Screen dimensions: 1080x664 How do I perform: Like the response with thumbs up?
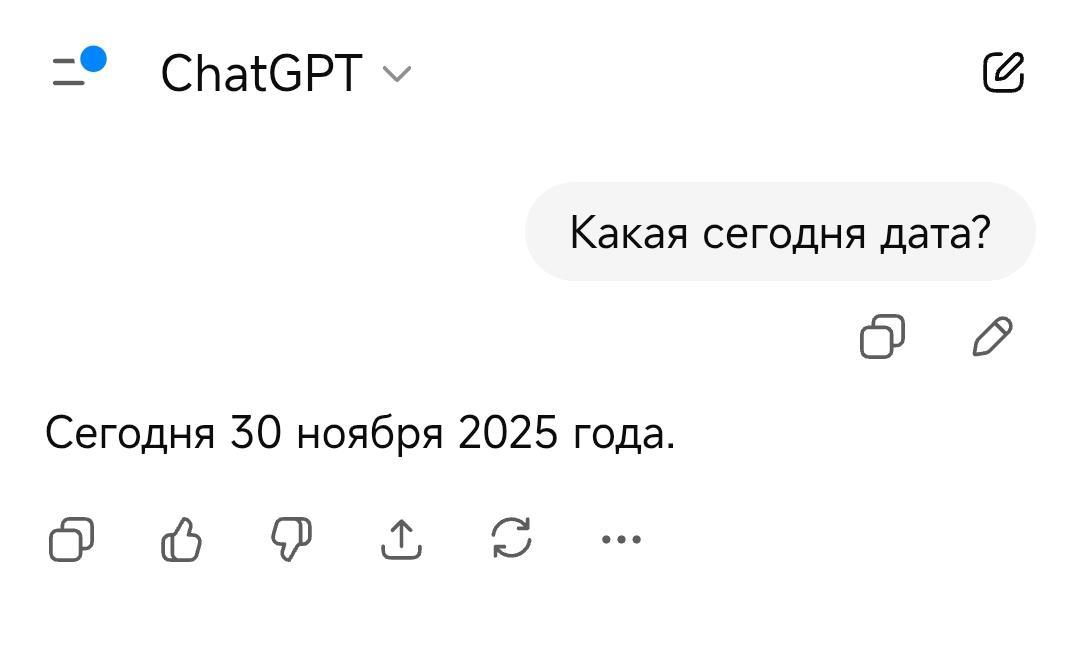[181, 540]
